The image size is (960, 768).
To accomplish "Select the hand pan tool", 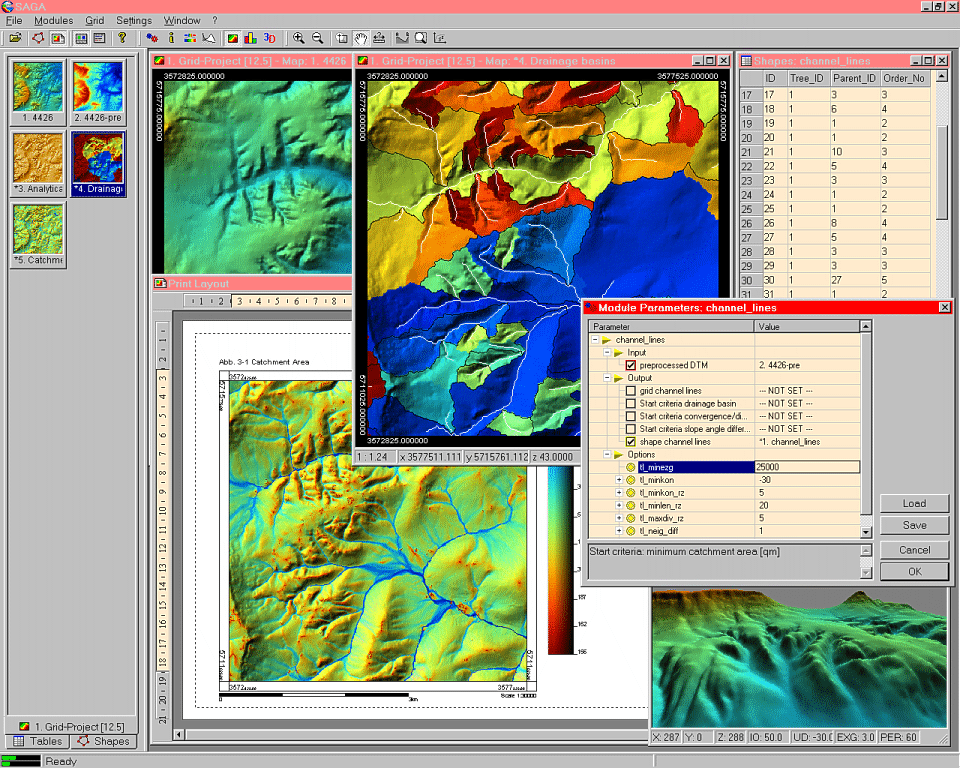I will coord(361,38).
